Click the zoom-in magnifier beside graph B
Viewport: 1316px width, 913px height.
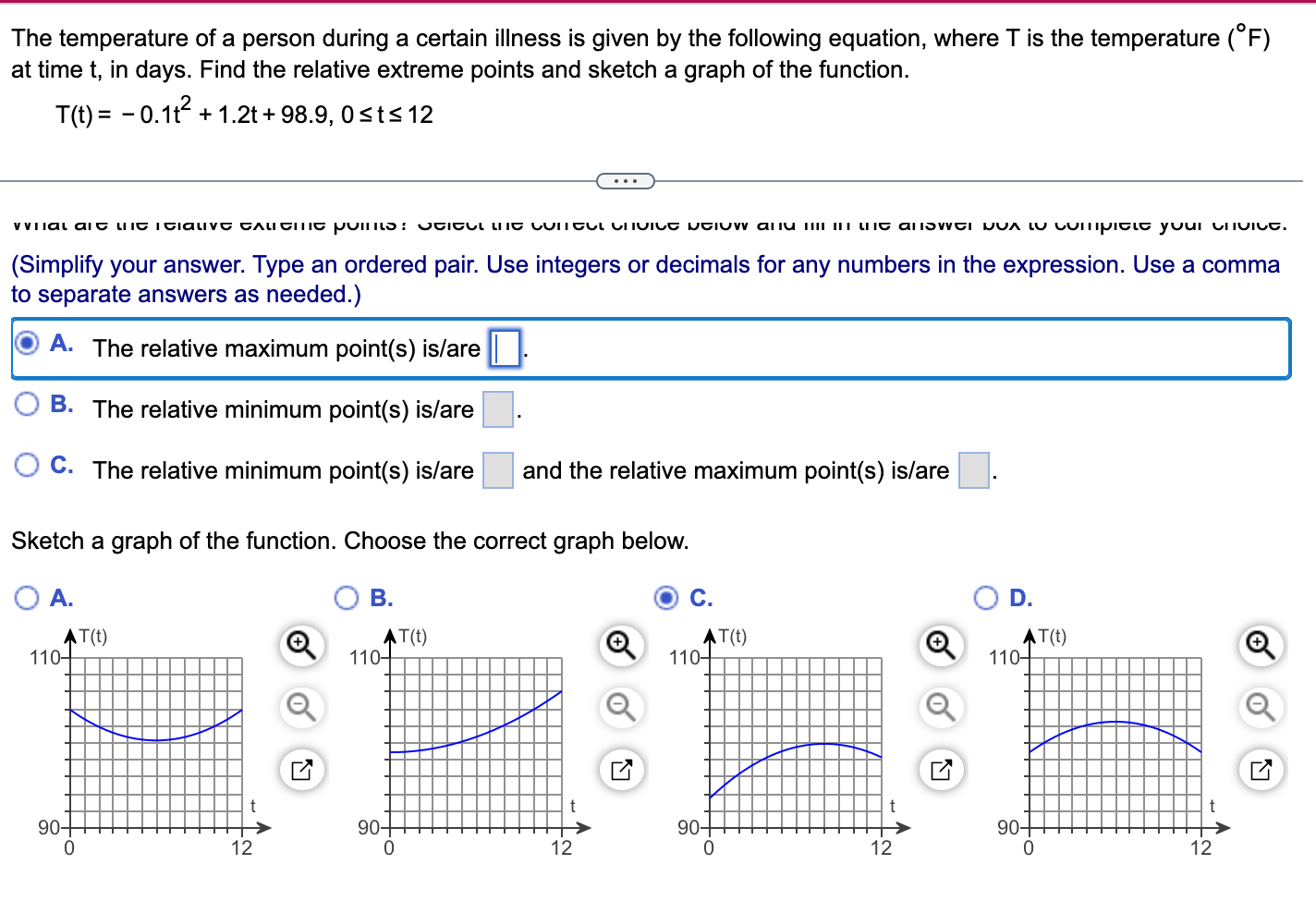pos(620,645)
